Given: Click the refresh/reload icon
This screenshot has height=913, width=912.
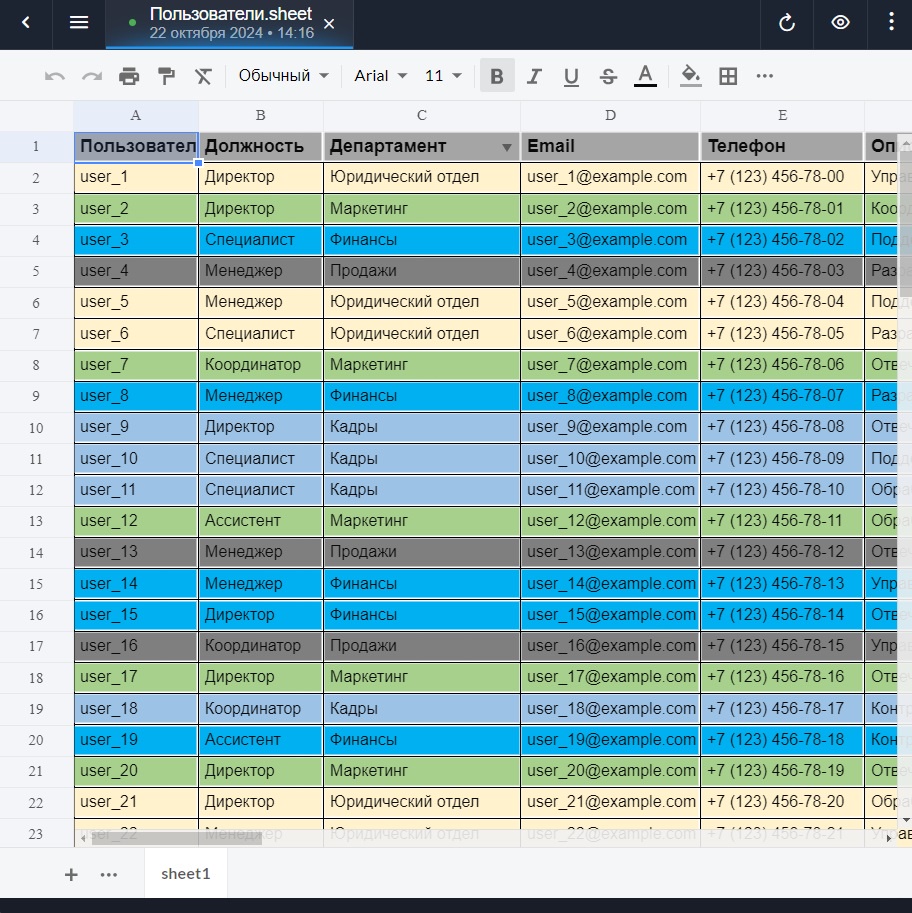Looking at the screenshot, I should (787, 23).
